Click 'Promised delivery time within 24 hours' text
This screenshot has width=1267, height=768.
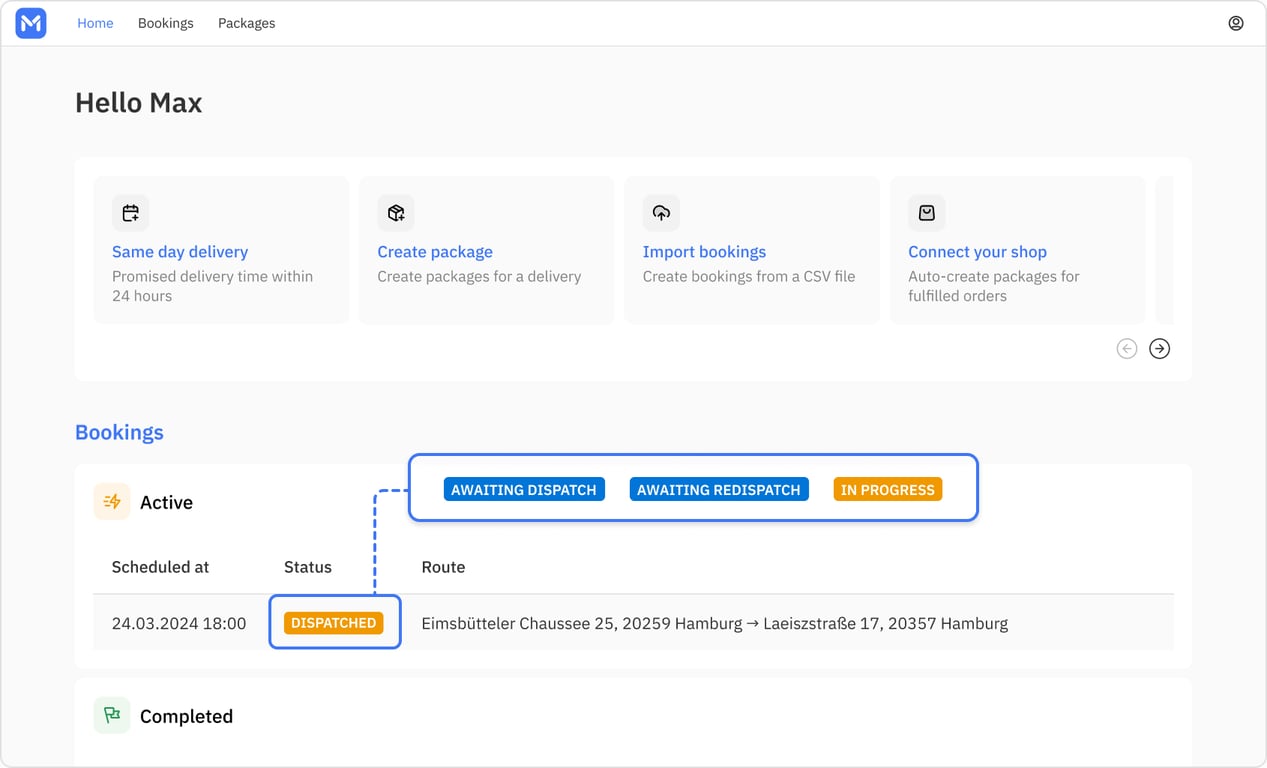click(x=212, y=286)
